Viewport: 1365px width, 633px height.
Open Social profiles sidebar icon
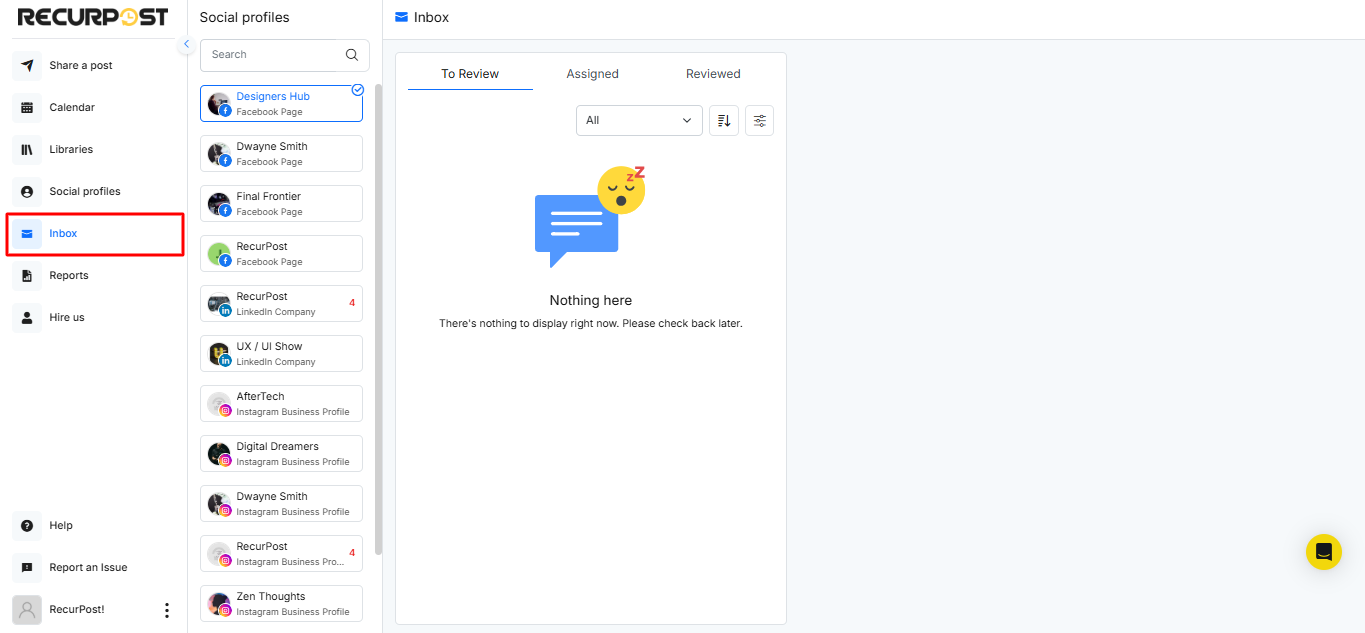(x=27, y=192)
